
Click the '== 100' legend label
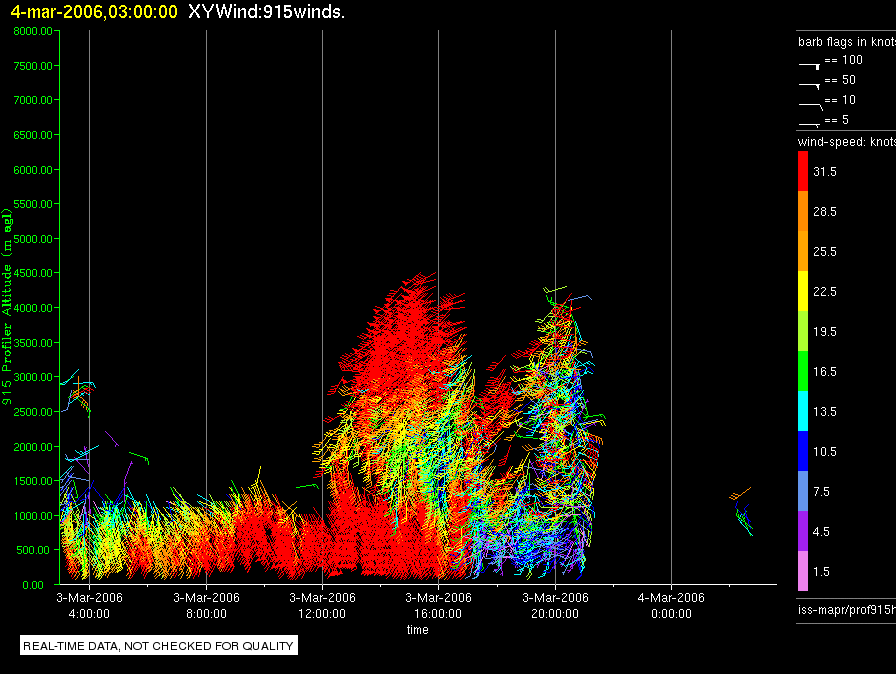point(843,60)
